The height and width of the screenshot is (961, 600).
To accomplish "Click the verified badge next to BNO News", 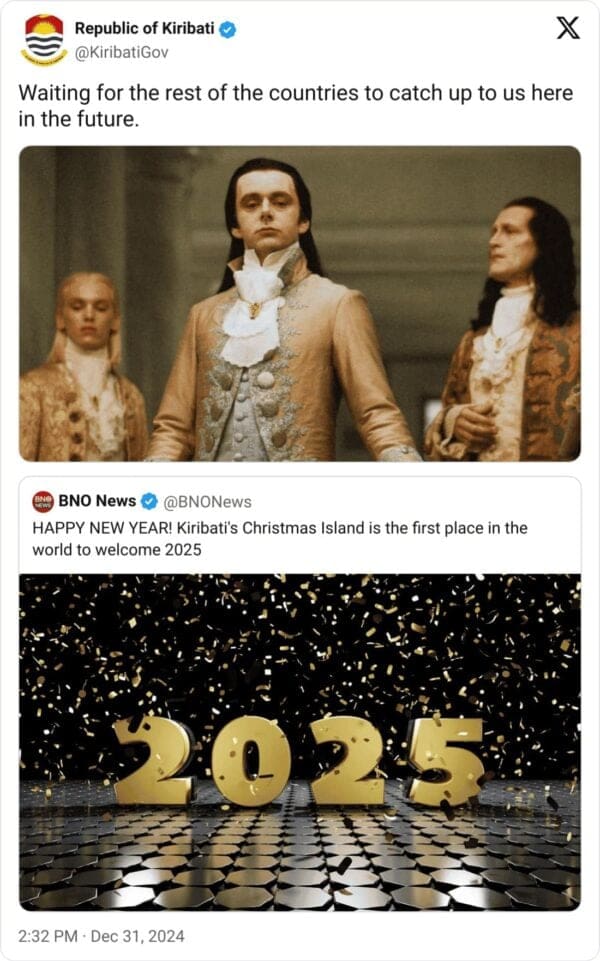I will 149,501.
